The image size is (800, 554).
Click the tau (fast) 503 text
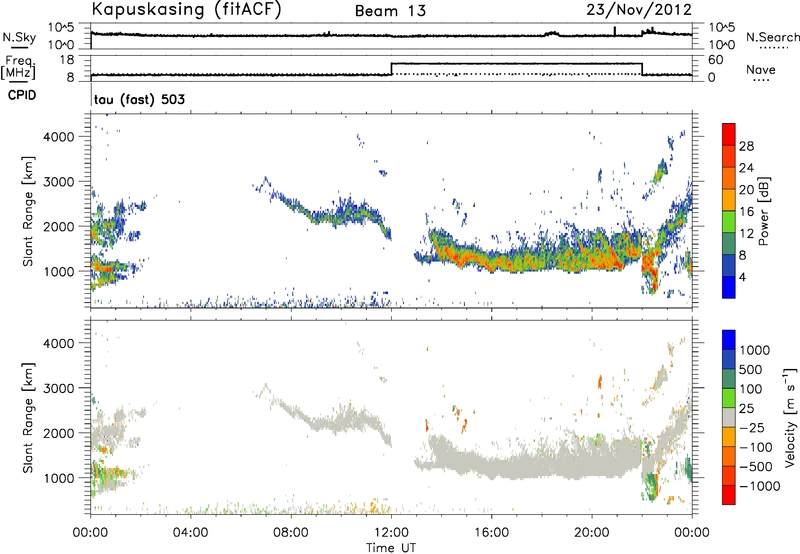139,99
